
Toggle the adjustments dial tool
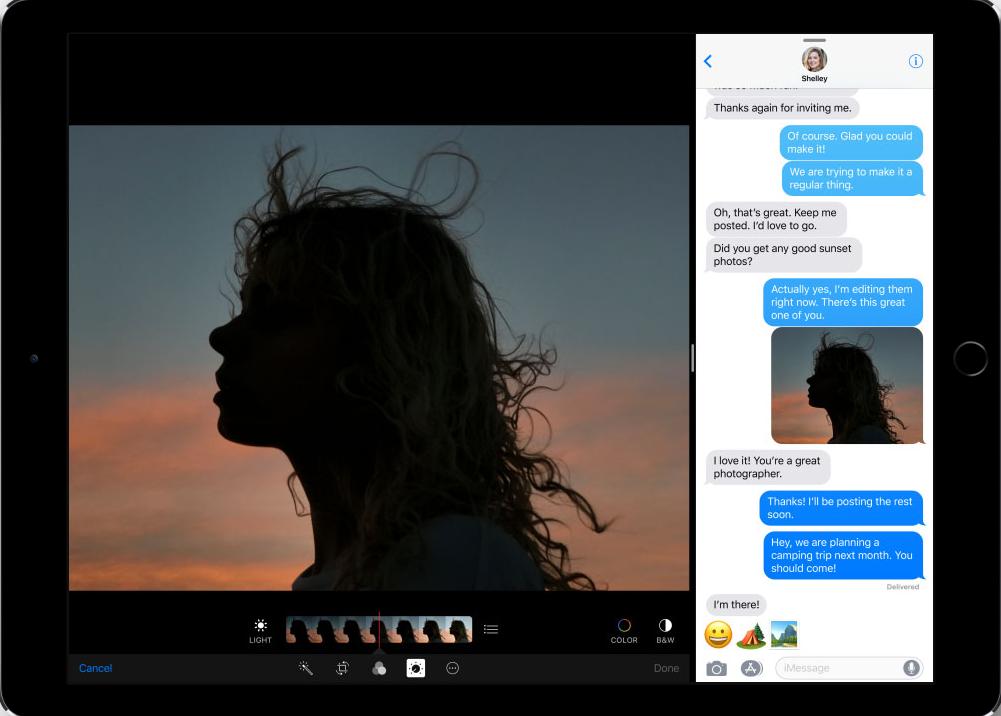point(416,668)
